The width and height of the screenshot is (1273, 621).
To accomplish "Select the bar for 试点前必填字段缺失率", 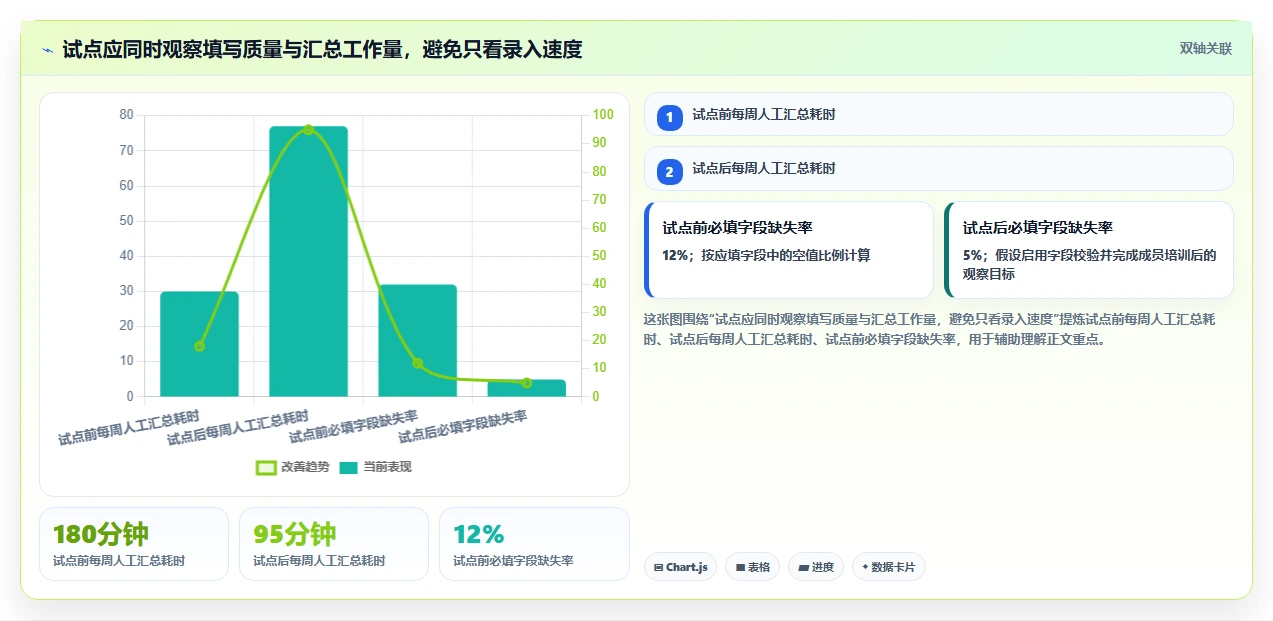I will (x=417, y=341).
